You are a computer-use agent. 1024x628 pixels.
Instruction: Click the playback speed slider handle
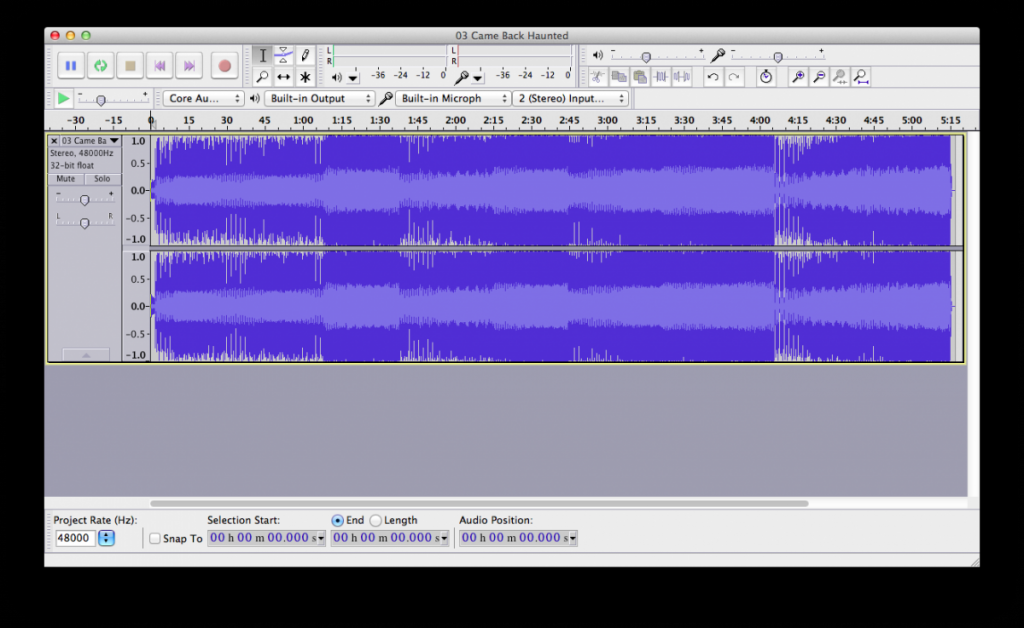pos(101,100)
